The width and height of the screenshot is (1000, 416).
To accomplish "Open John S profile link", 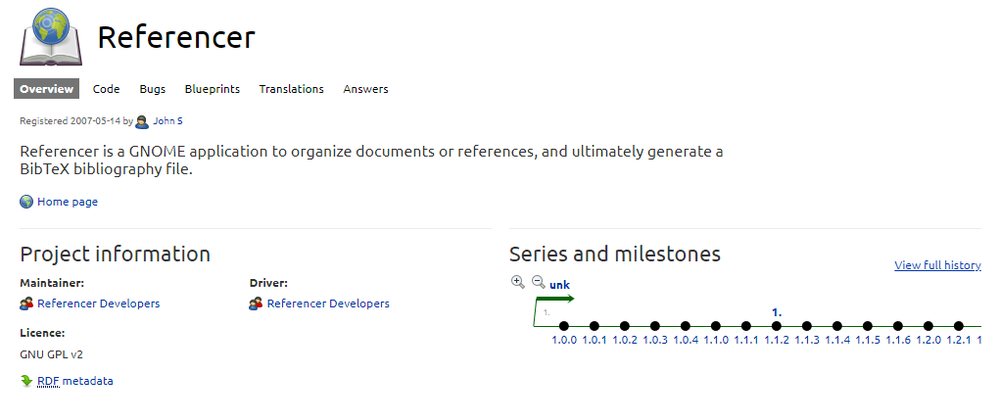I will [x=168, y=121].
